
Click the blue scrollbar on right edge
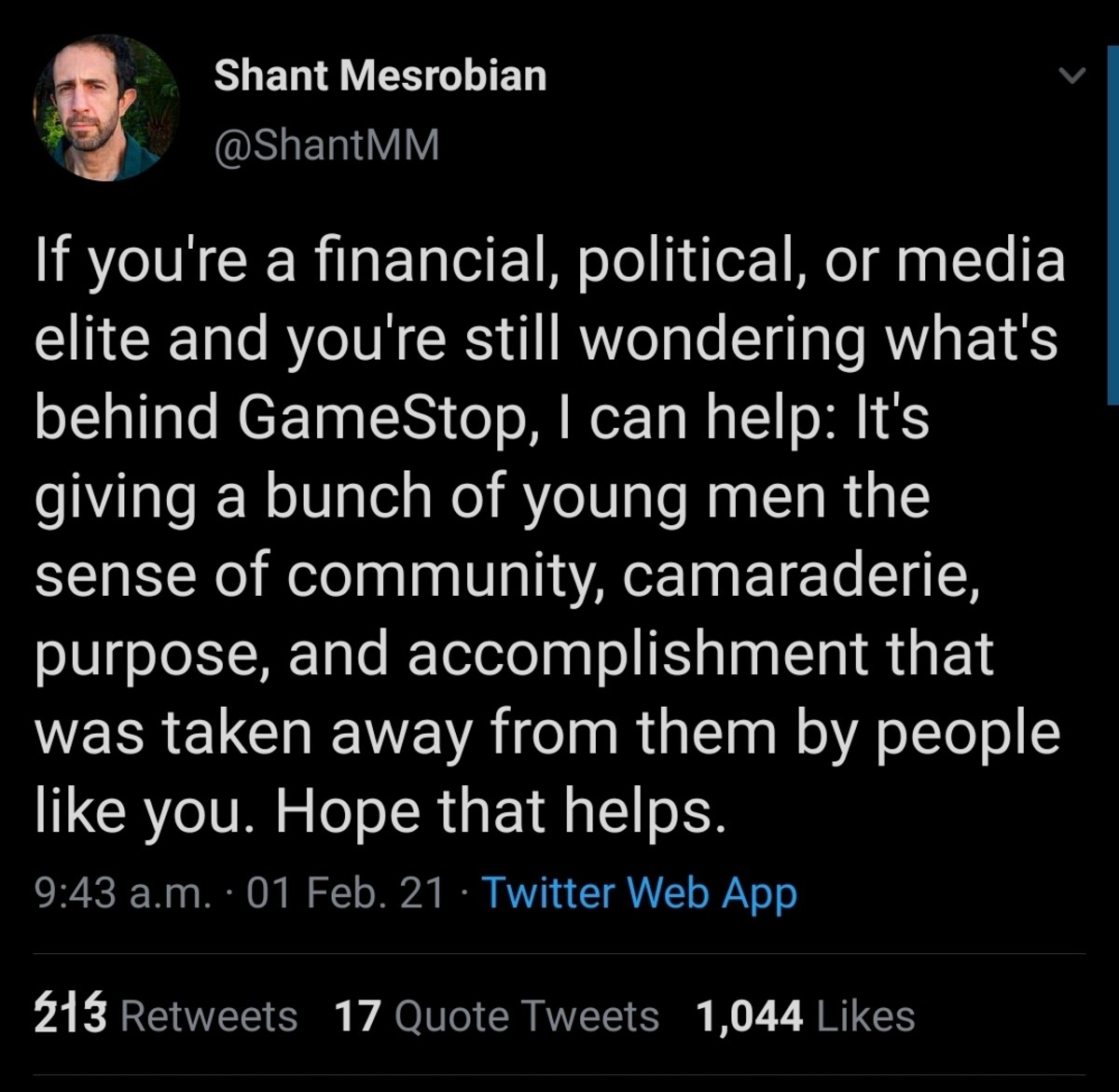1112,224
